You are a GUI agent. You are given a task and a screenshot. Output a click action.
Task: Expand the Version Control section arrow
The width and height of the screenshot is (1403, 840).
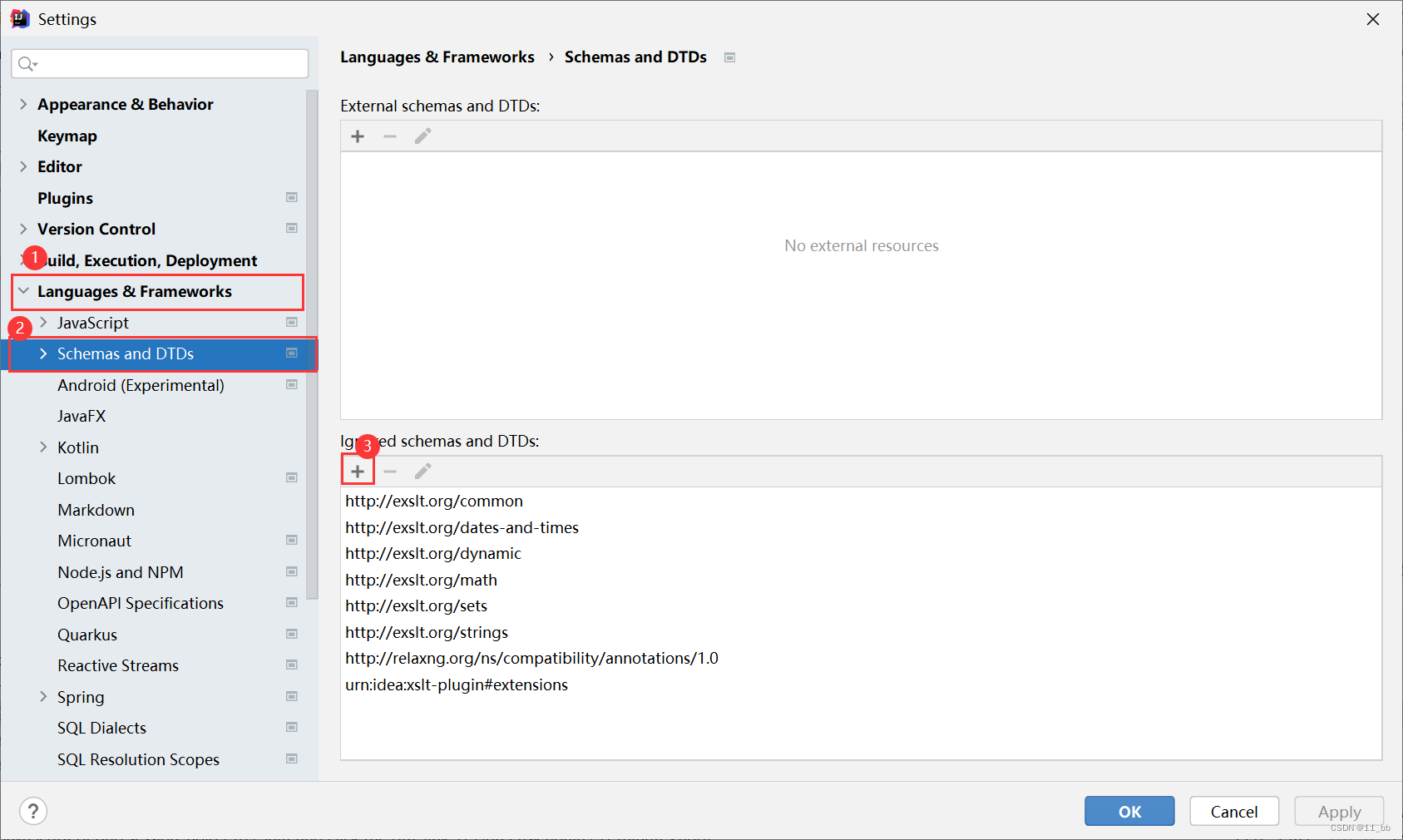(23, 229)
